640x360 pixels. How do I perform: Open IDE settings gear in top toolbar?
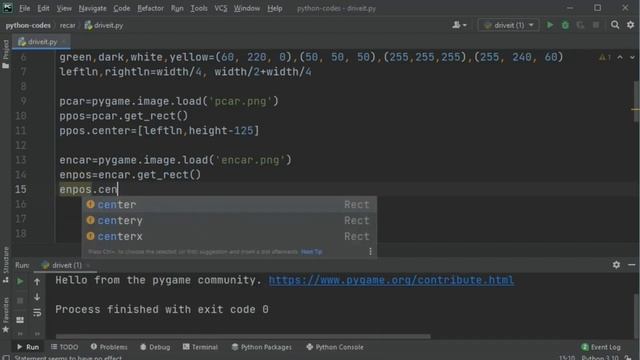click(x=631, y=25)
